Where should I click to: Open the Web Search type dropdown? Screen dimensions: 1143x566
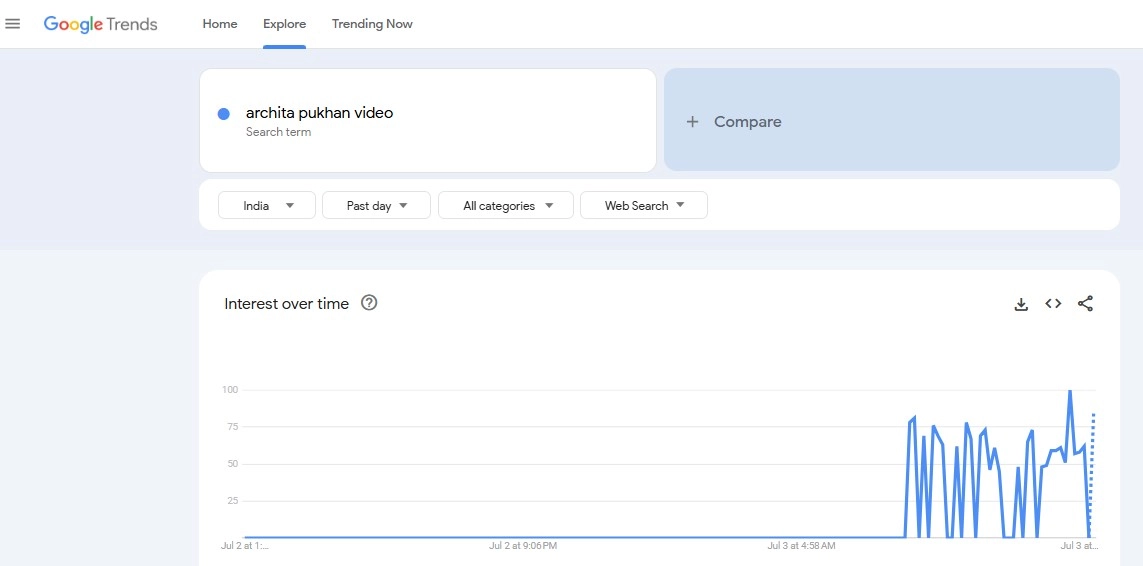644,205
